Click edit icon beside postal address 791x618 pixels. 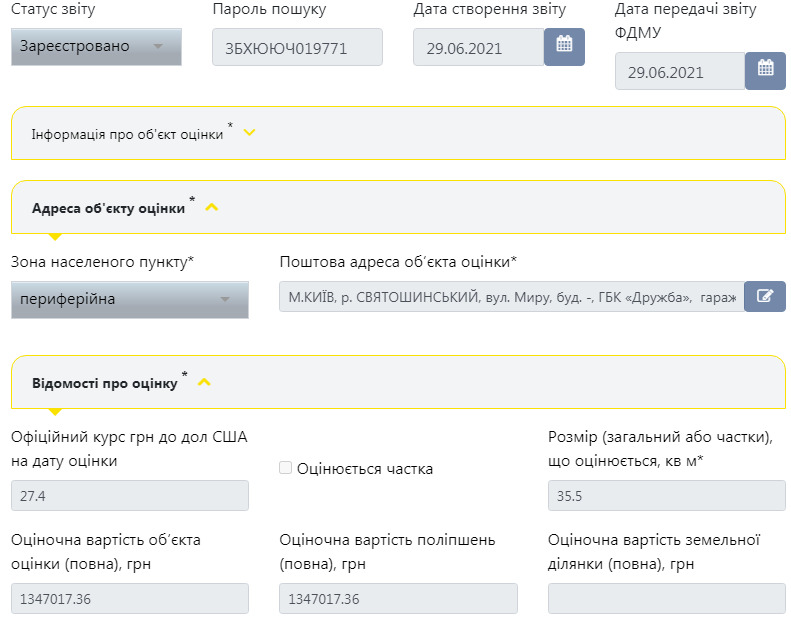pyautogui.click(x=765, y=296)
